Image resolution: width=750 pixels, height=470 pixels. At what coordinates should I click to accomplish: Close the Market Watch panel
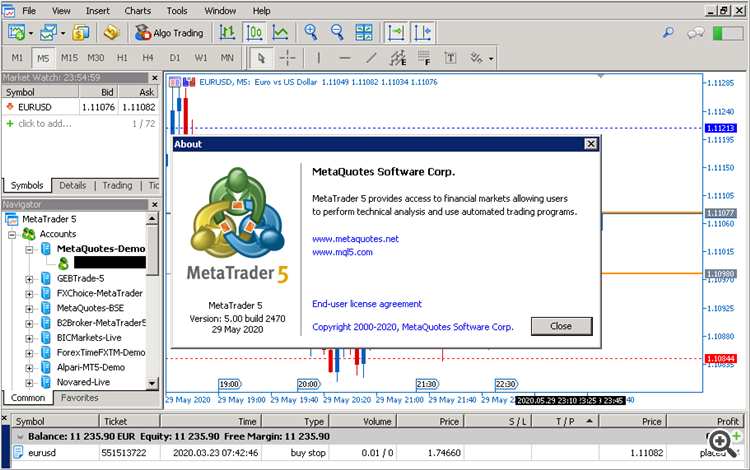tap(154, 77)
